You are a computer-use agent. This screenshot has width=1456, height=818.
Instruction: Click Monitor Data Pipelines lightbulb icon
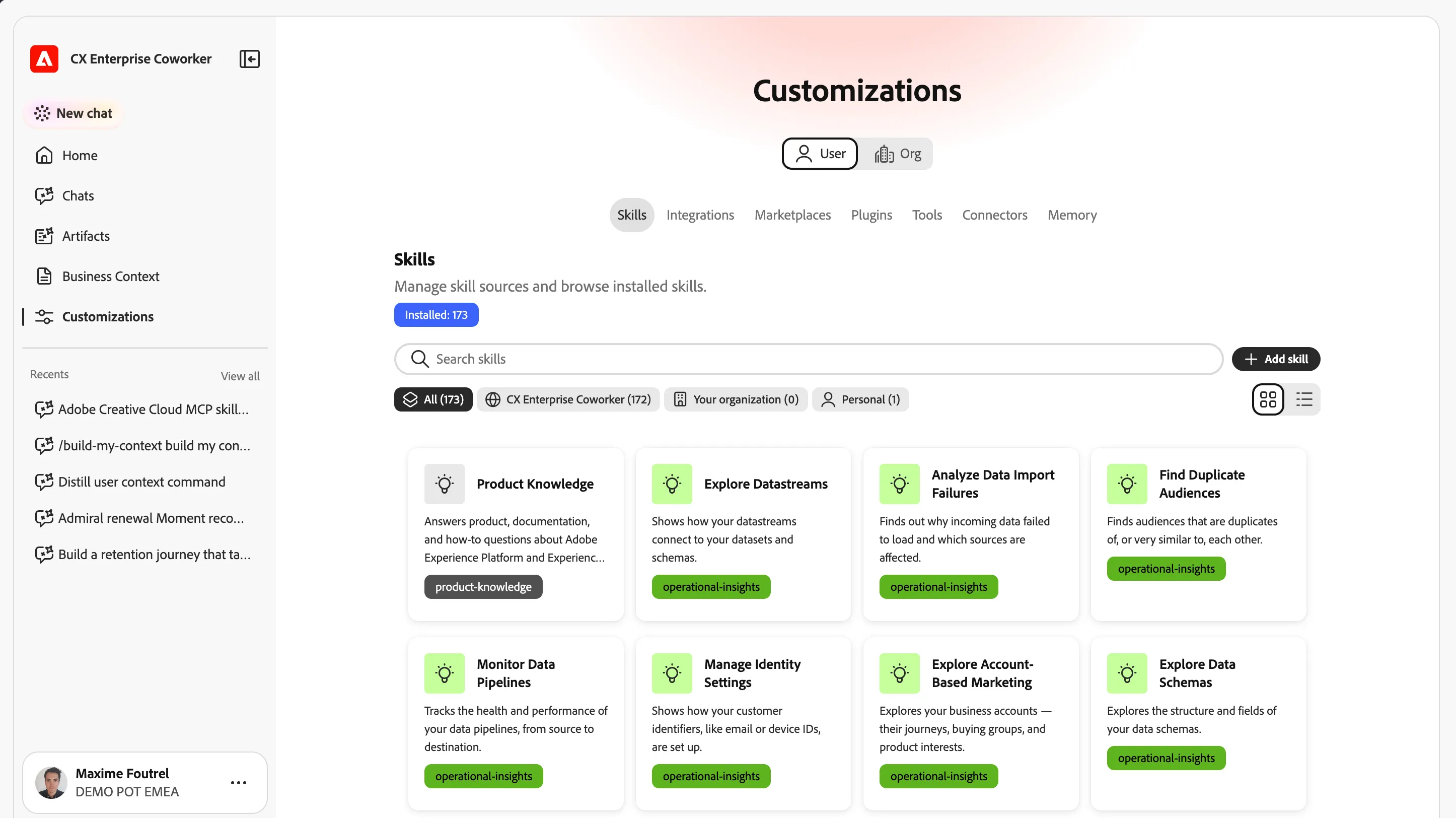click(444, 673)
